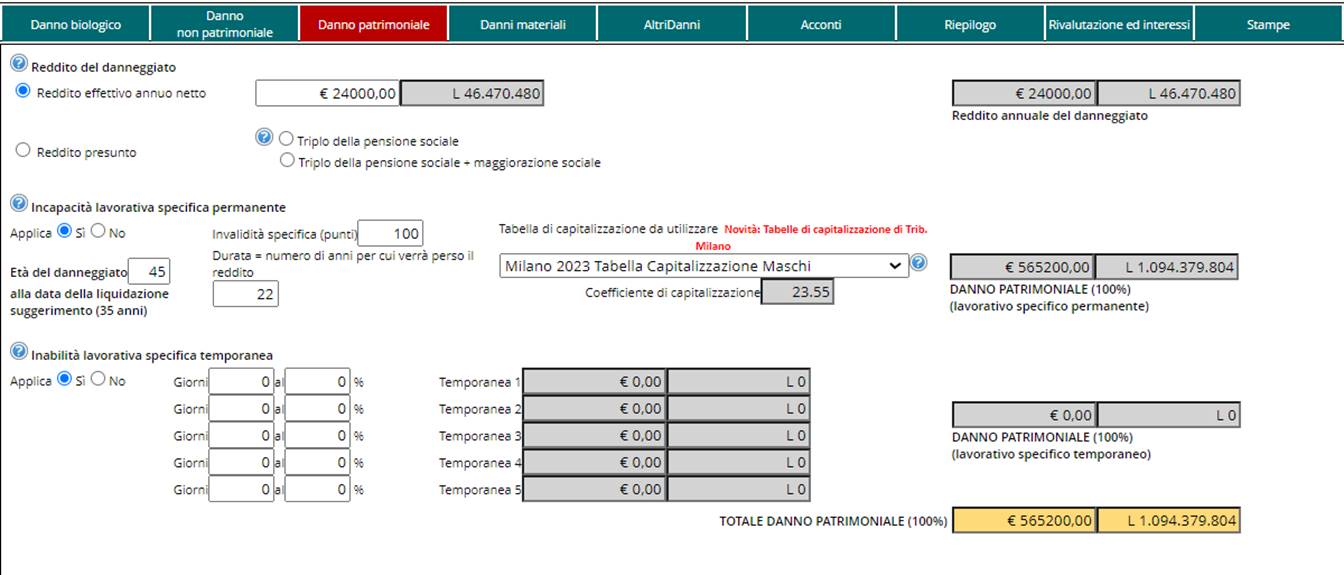Open Acconti tab
The width and height of the screenshot is (1344, 575).
tap(820, 25)
